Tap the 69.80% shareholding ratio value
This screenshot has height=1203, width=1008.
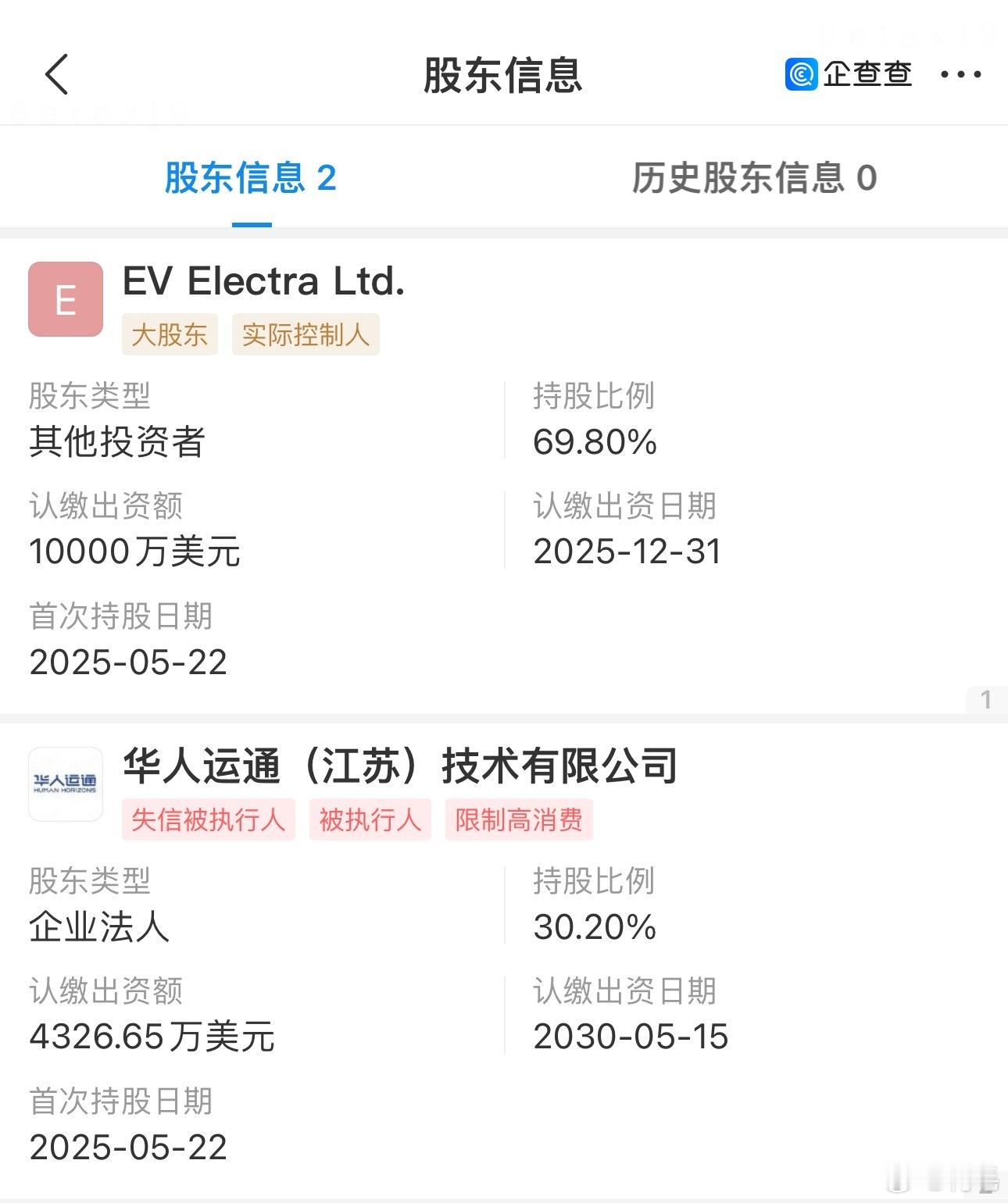click(x=595, y=442)
